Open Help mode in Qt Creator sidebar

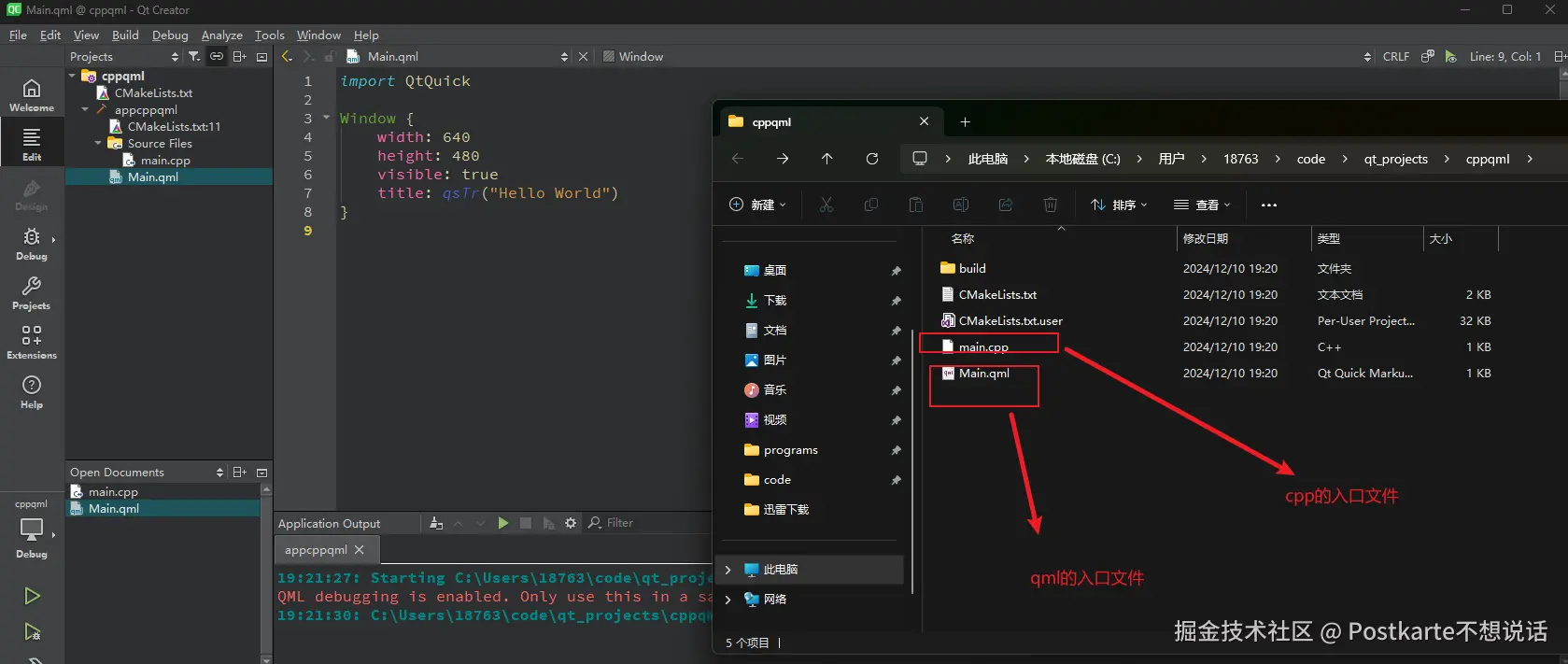[x=32, y=391]
